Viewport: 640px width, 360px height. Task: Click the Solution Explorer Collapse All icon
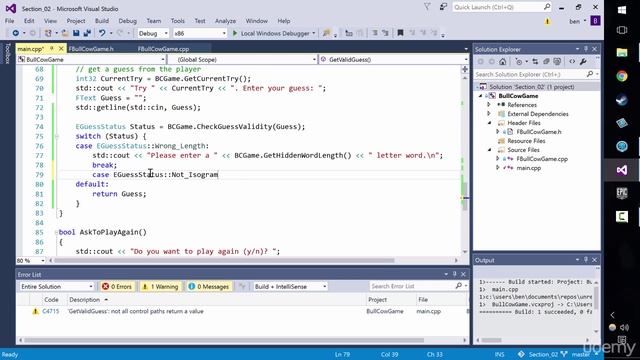546,62
